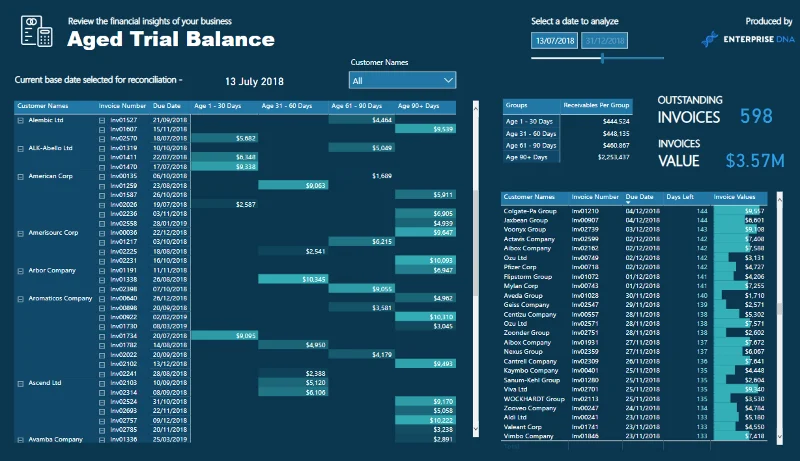This screenshot has height=461, width=800.
Task: Click the Receivables Per Group column header
Action: [x=596, y=105]
